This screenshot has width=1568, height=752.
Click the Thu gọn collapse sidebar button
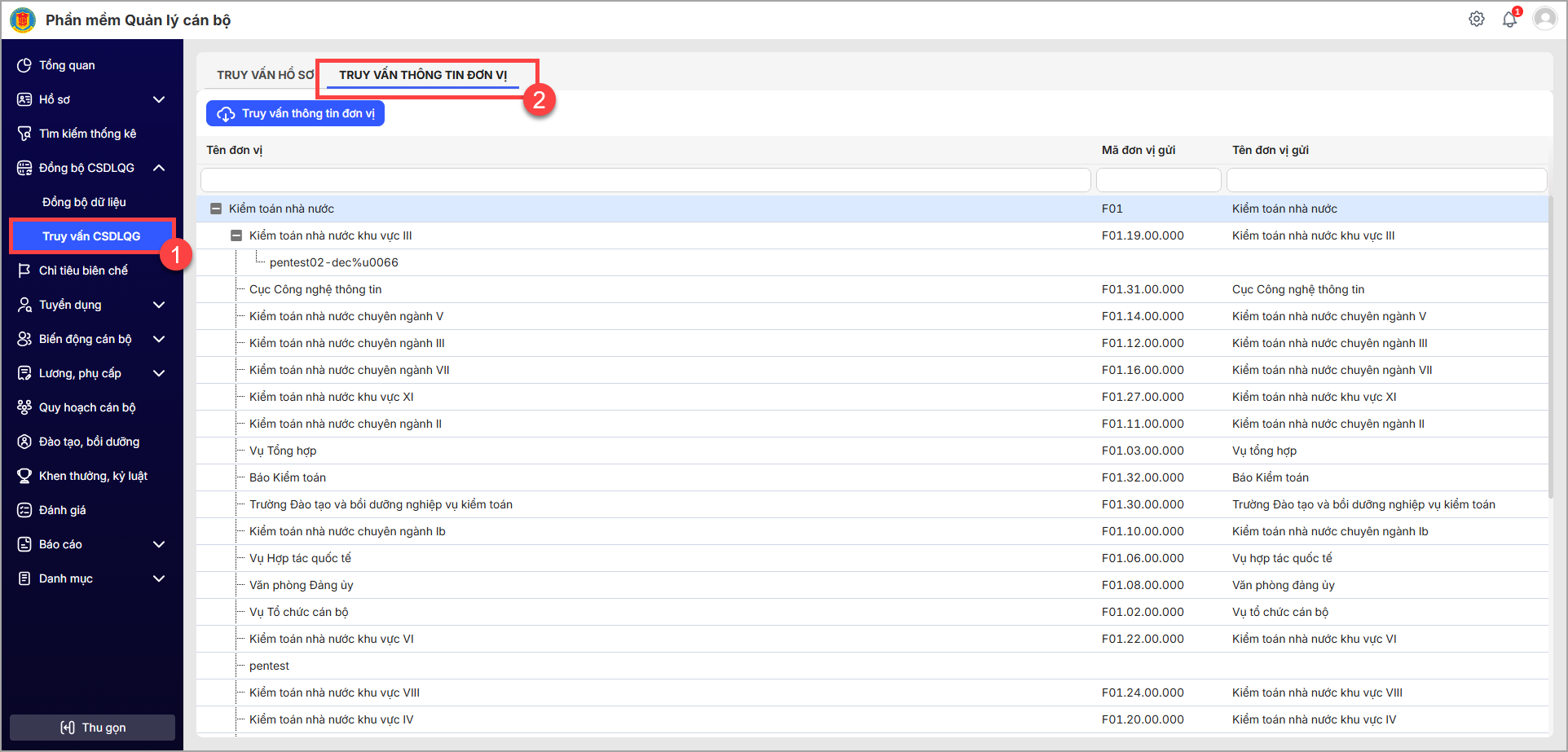(92, 728)
